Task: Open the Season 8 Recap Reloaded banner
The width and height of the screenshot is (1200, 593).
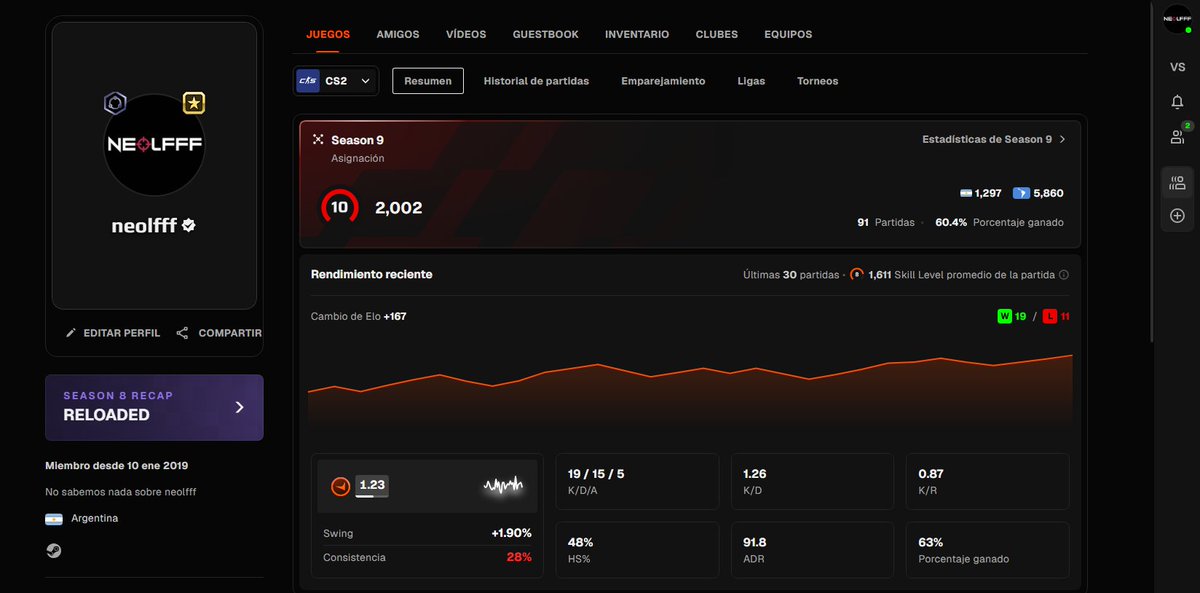Action: pyautogui.click(x=154, y=407)
